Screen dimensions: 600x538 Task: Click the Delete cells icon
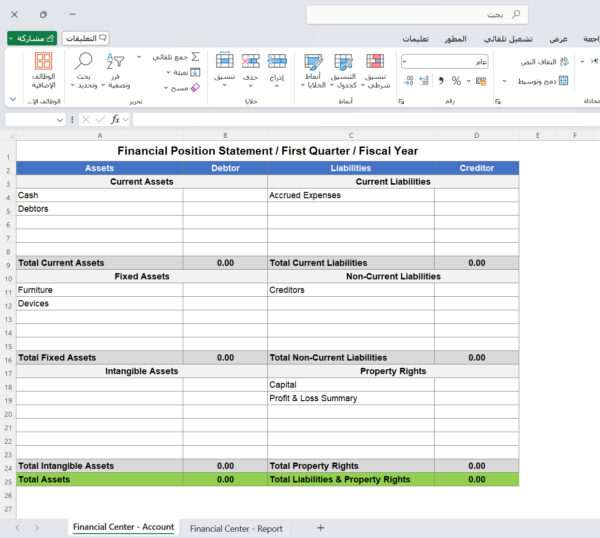[x=250, y=66]
